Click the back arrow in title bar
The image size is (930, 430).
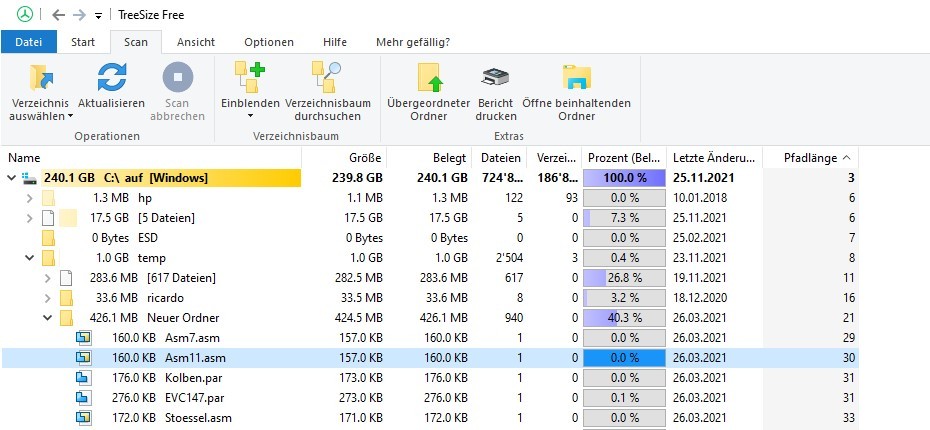(57, 15)
